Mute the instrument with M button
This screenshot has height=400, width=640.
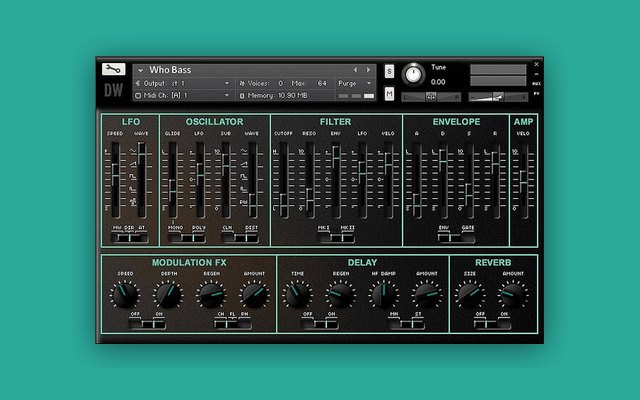pos(389,94)
